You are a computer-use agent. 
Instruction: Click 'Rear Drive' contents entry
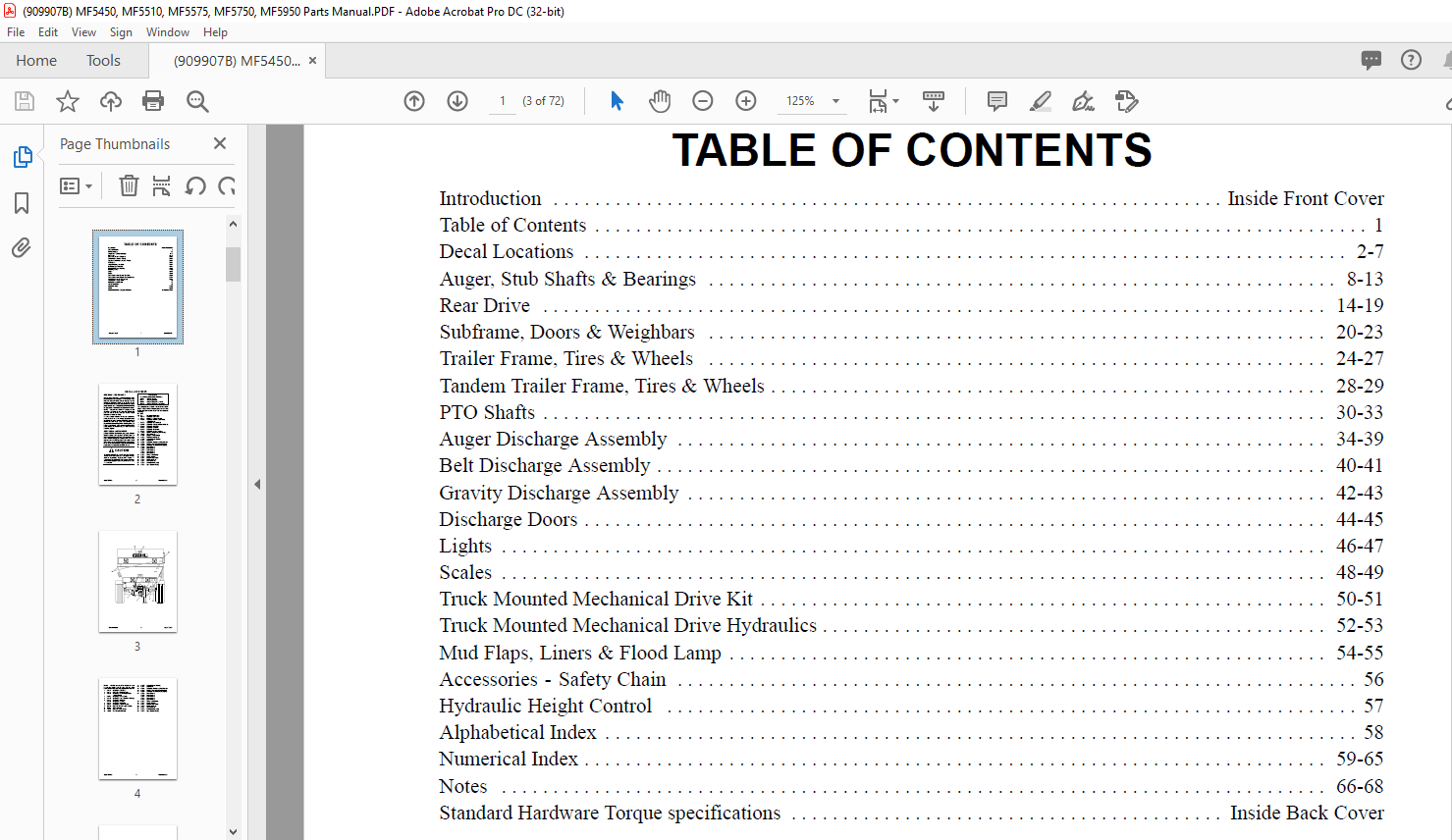(485, 306)
